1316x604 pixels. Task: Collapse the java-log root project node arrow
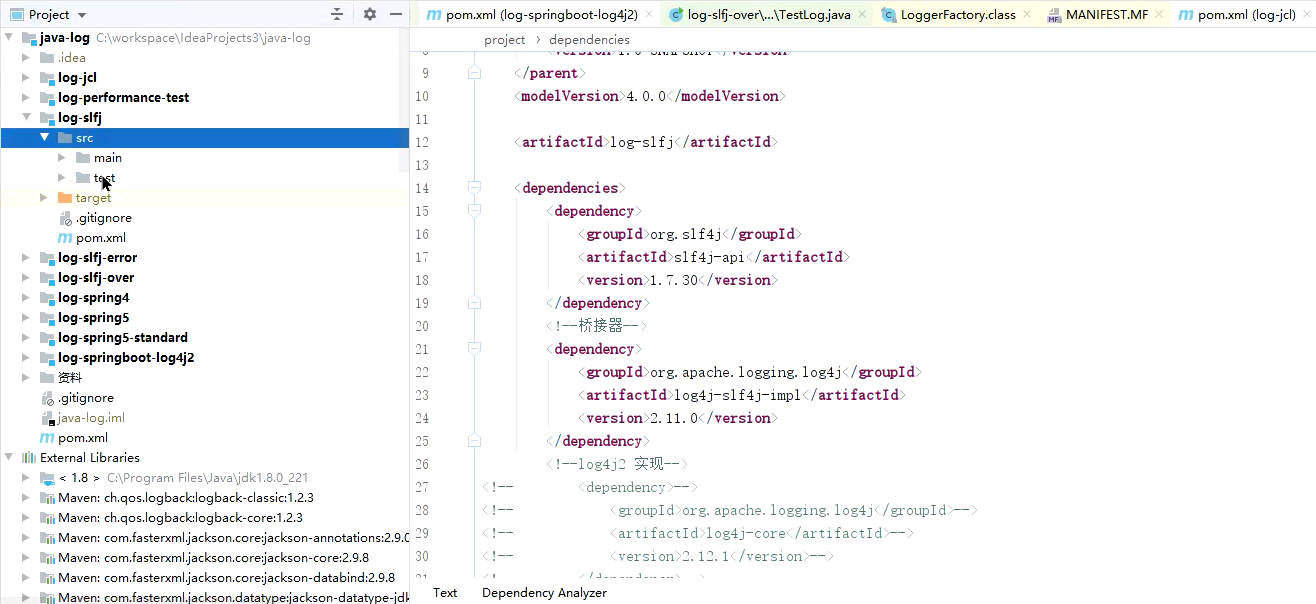(x=9, y=38)
